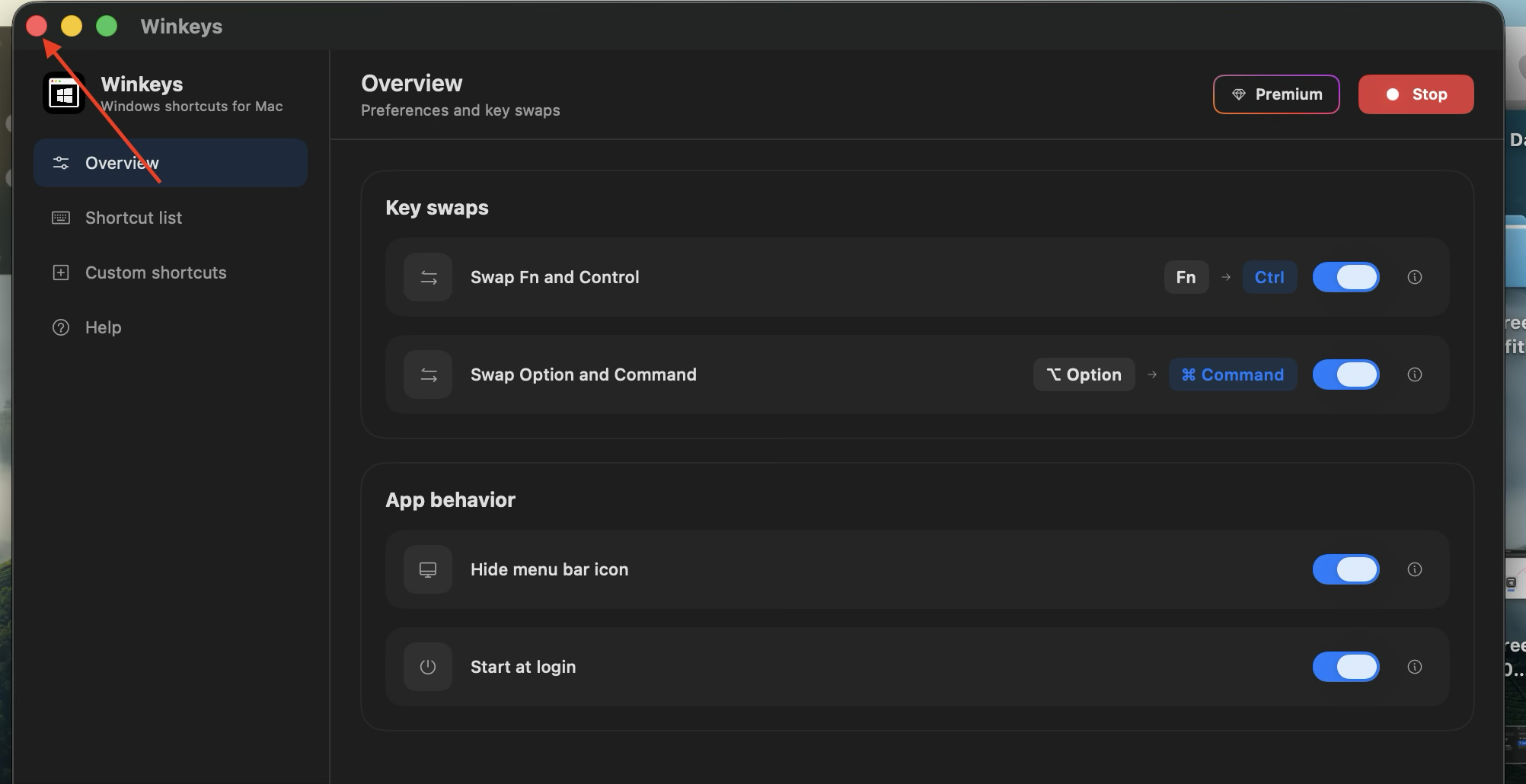
Task: Click the Custom shortcuts plus icon
Action: click(61, 272)
